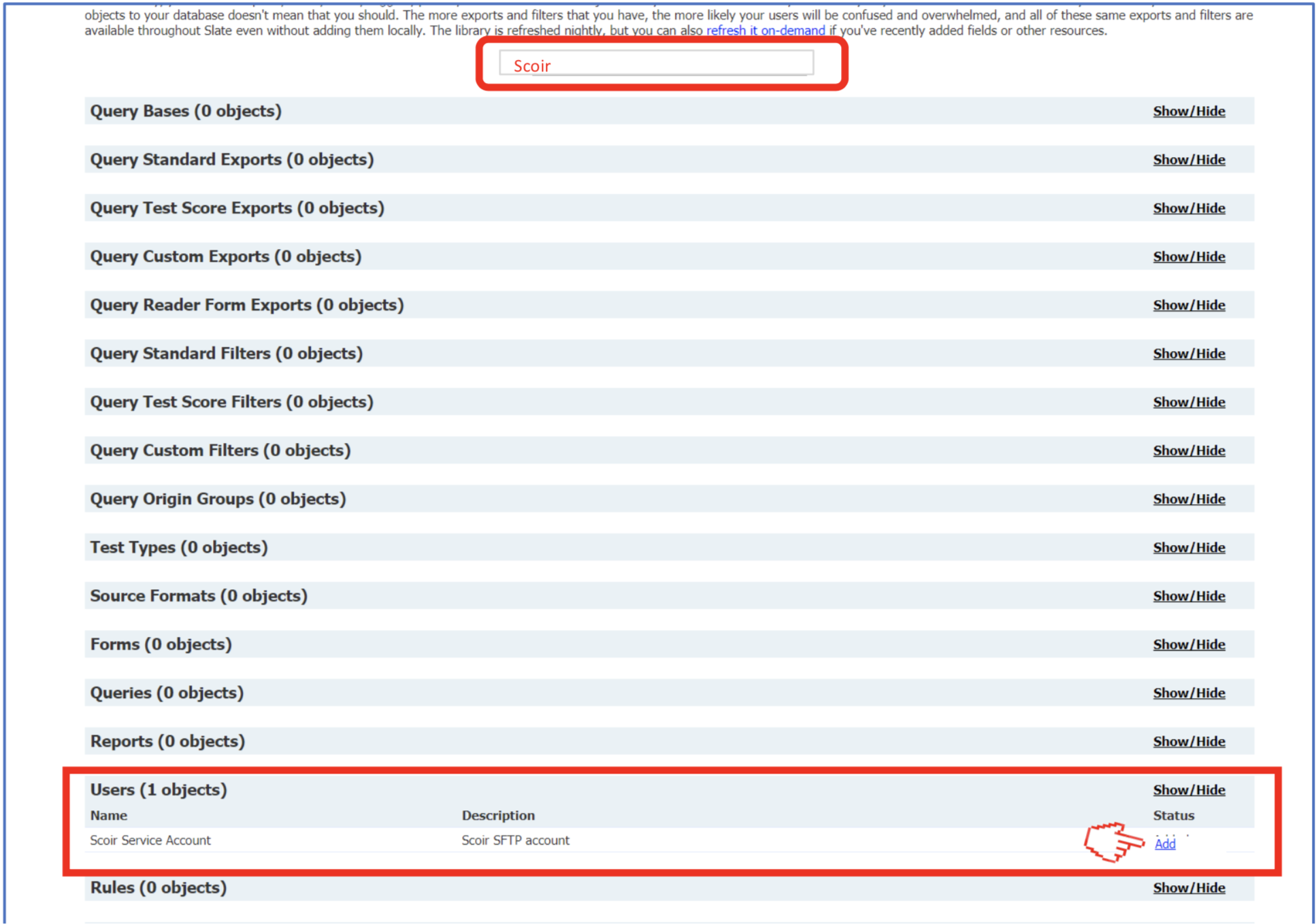Toggle Show/Hide for Query Custom Exports

(x=1189, y=257)
